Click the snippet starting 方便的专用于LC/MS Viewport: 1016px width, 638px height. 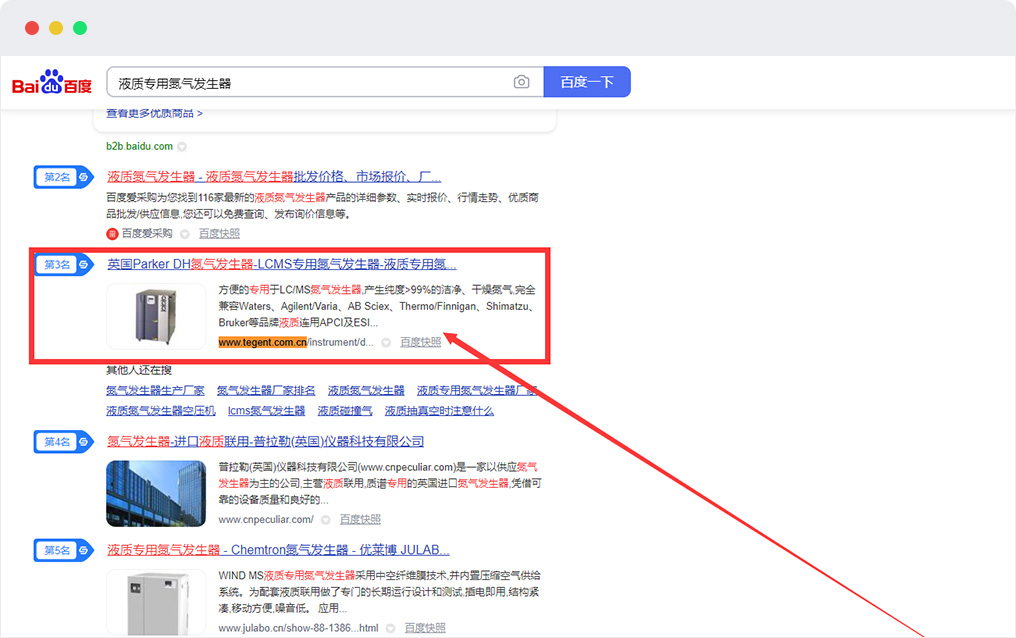[378, 306]
